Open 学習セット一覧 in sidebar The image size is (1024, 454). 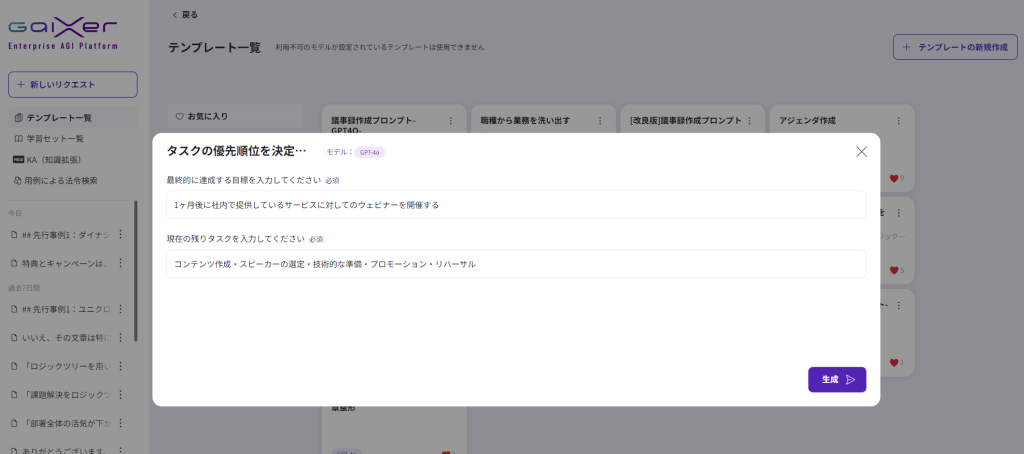click(x=56, y=139)
